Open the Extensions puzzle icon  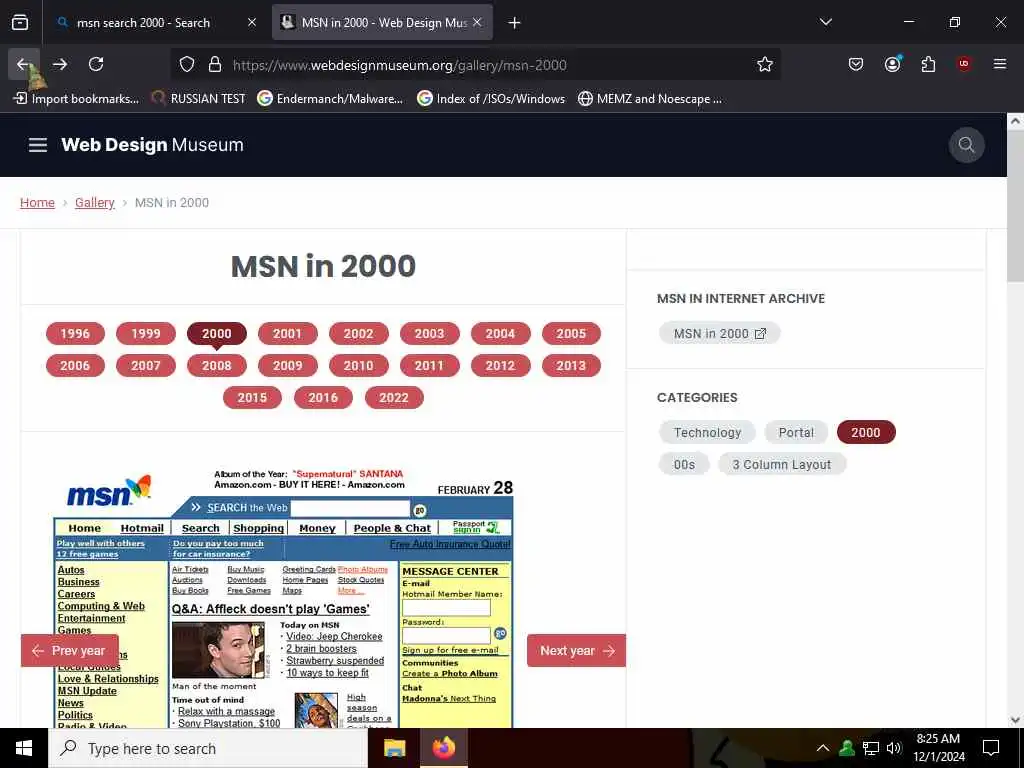coord(928,64)
